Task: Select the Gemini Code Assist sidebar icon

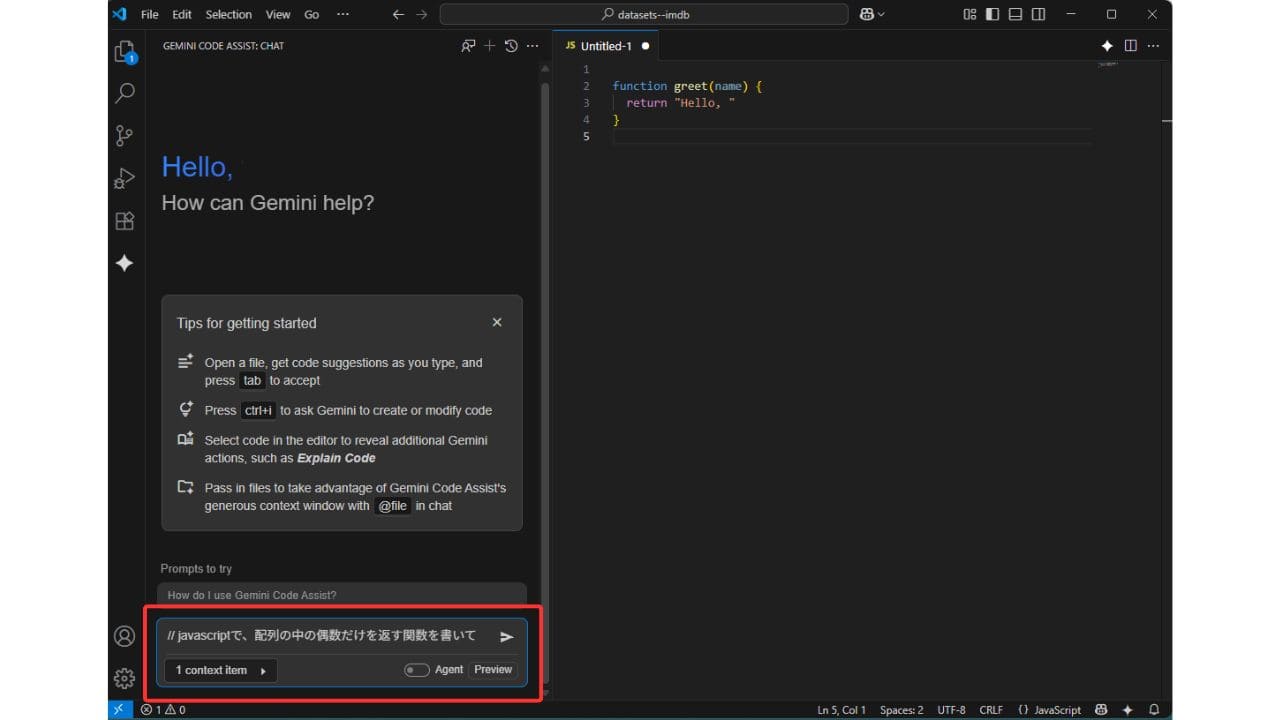Action: (124, 263)
